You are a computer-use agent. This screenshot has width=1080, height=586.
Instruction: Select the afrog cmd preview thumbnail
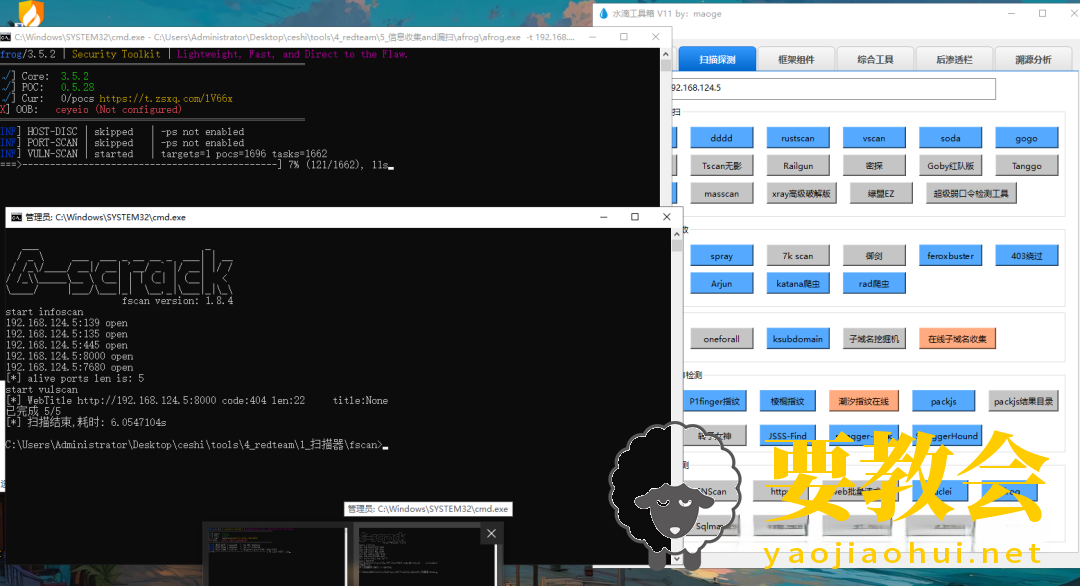[x=276, y=556]
